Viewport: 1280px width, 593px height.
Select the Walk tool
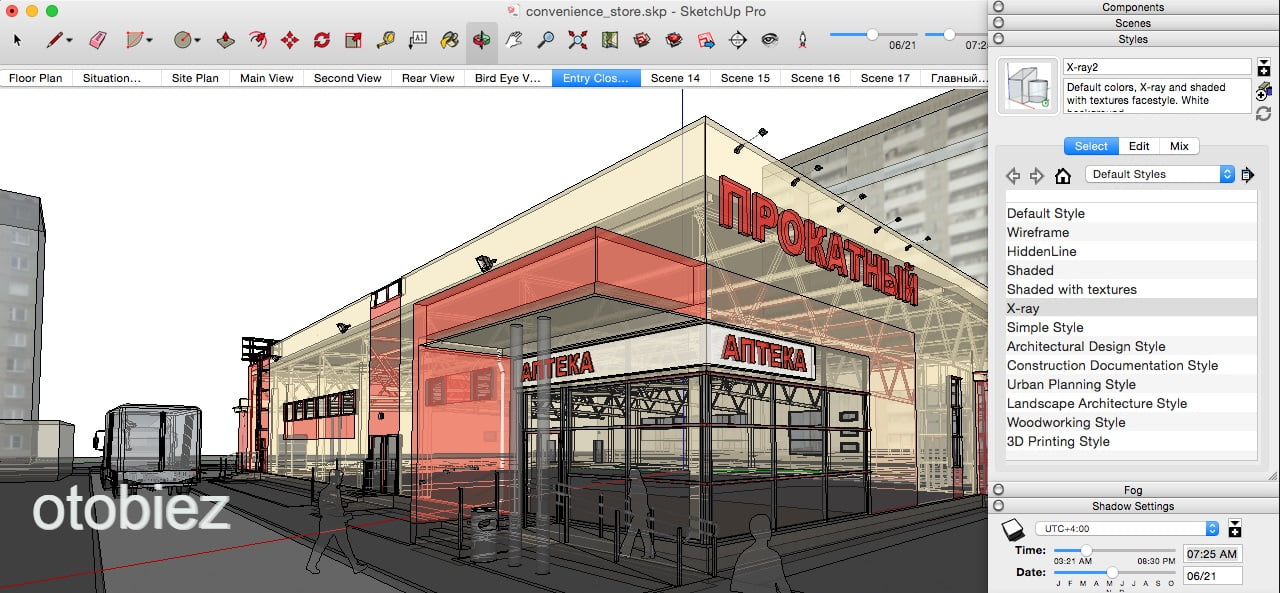coord(802,40)
